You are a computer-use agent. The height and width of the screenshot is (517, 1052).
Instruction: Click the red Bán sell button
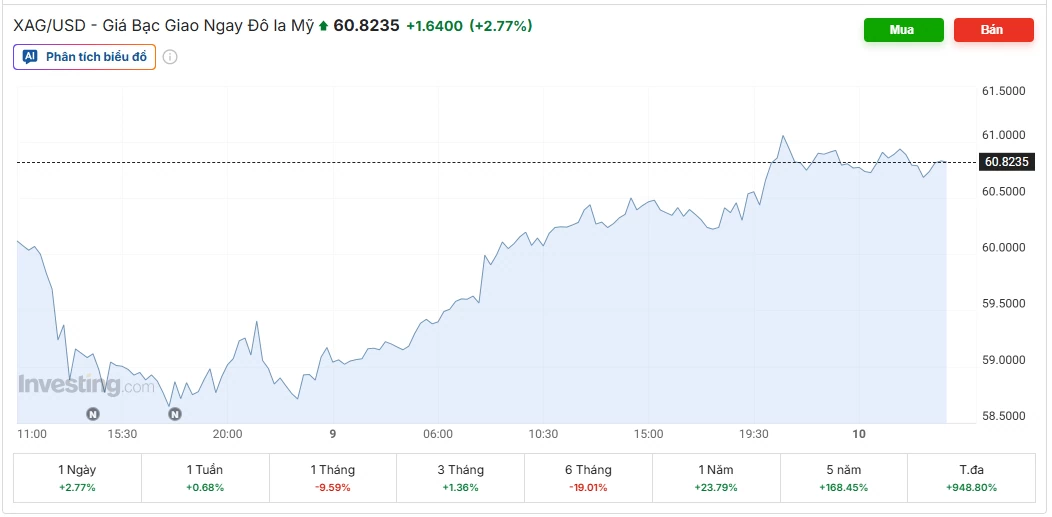[x=994, y=30]
